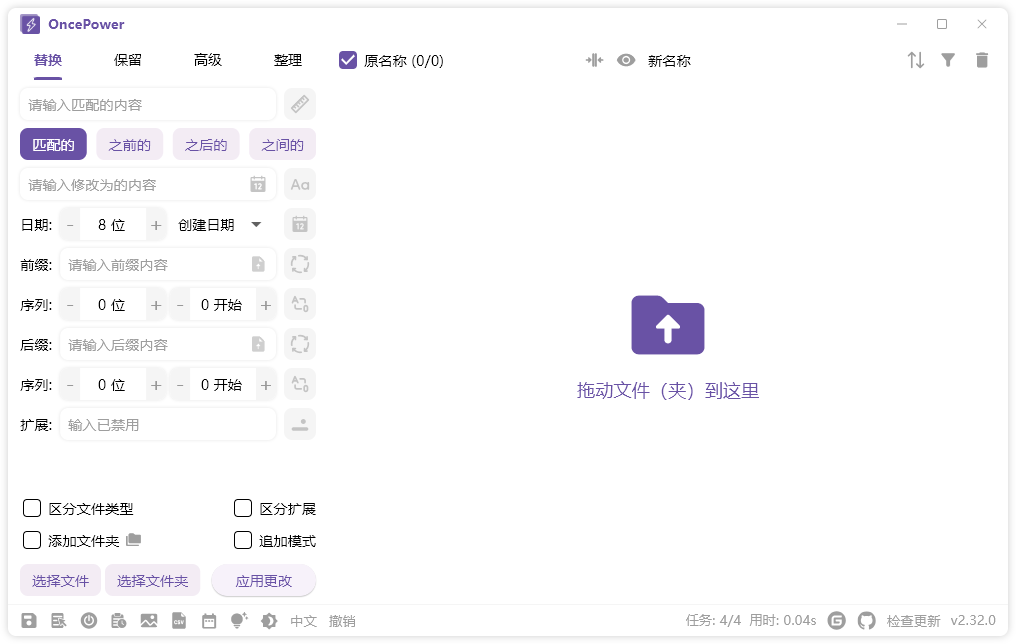Image resolution: width=1016 pixels, height=644 pixels.
Task: Open the CSV export icon
Action: coord(179,620)
